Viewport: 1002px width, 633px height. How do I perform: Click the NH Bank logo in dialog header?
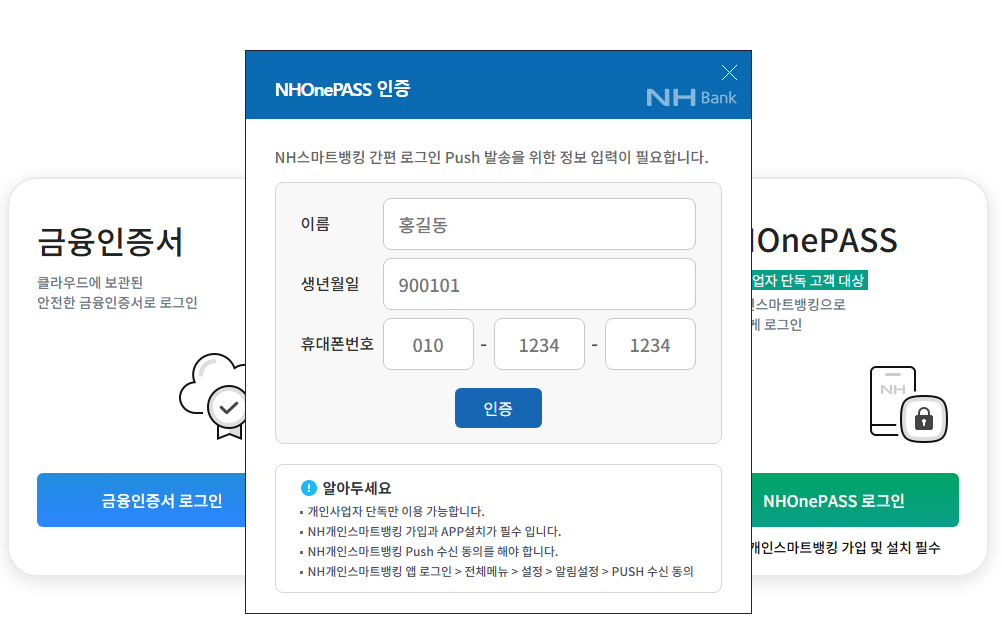(691, 98)
